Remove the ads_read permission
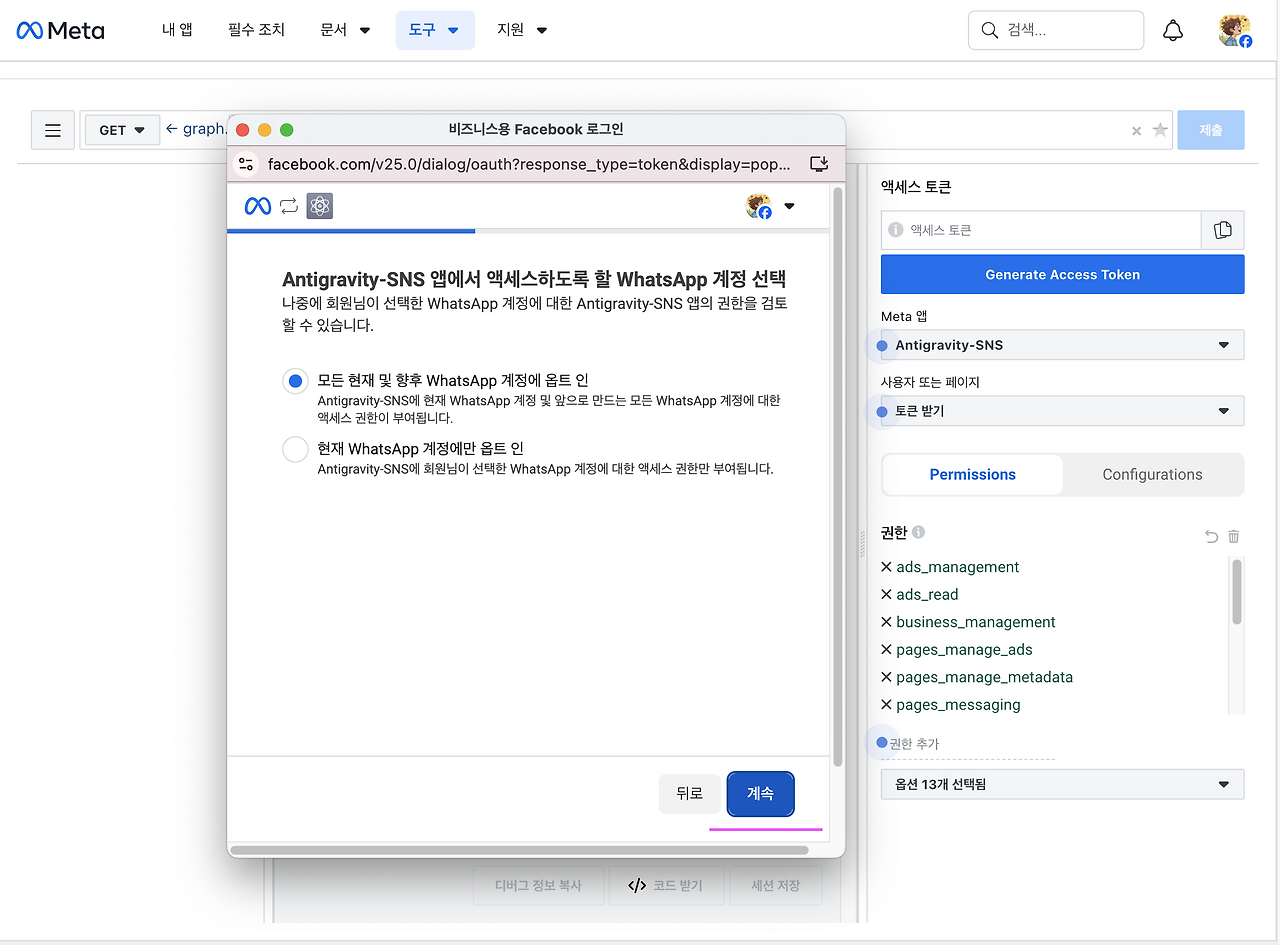1280x945 pixels. pos(886,594)
